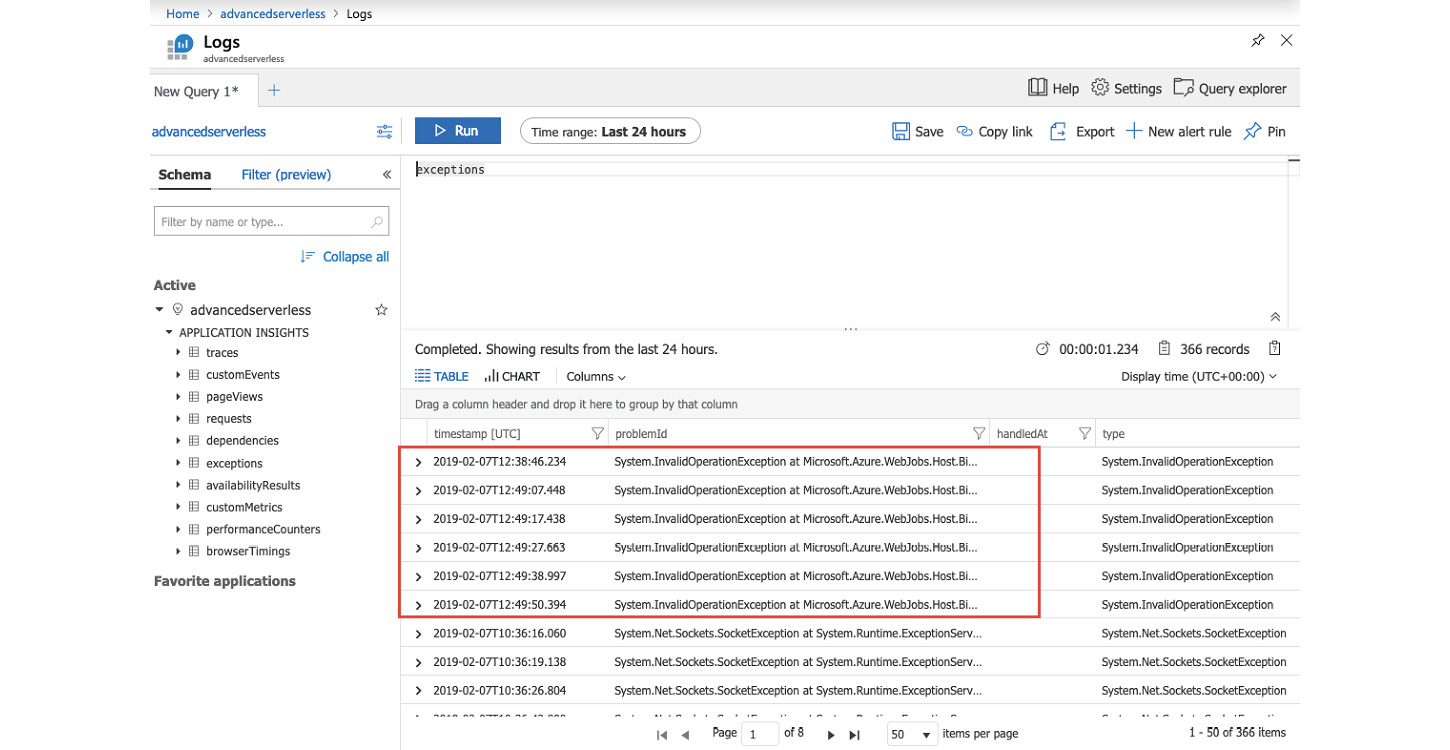Open scope settings icon beside advancedserverless
The height and width of the screenshot is (750, 1450).
(x=384, y=131)
